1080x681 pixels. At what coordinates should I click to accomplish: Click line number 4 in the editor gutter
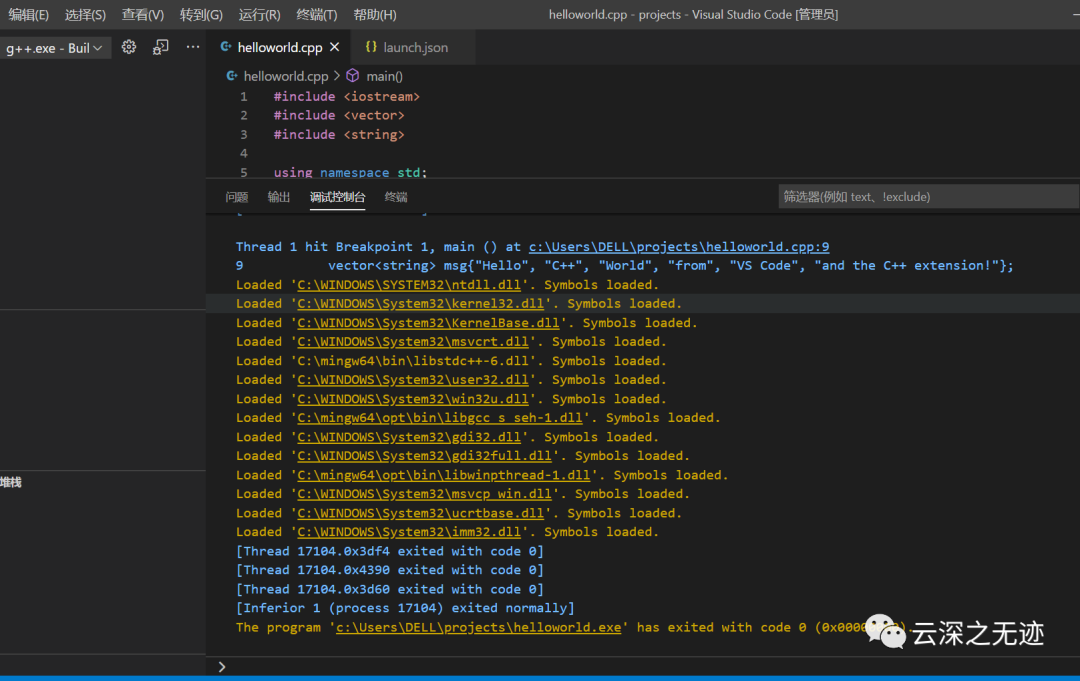pyautogui.click(x=244, y=154)
